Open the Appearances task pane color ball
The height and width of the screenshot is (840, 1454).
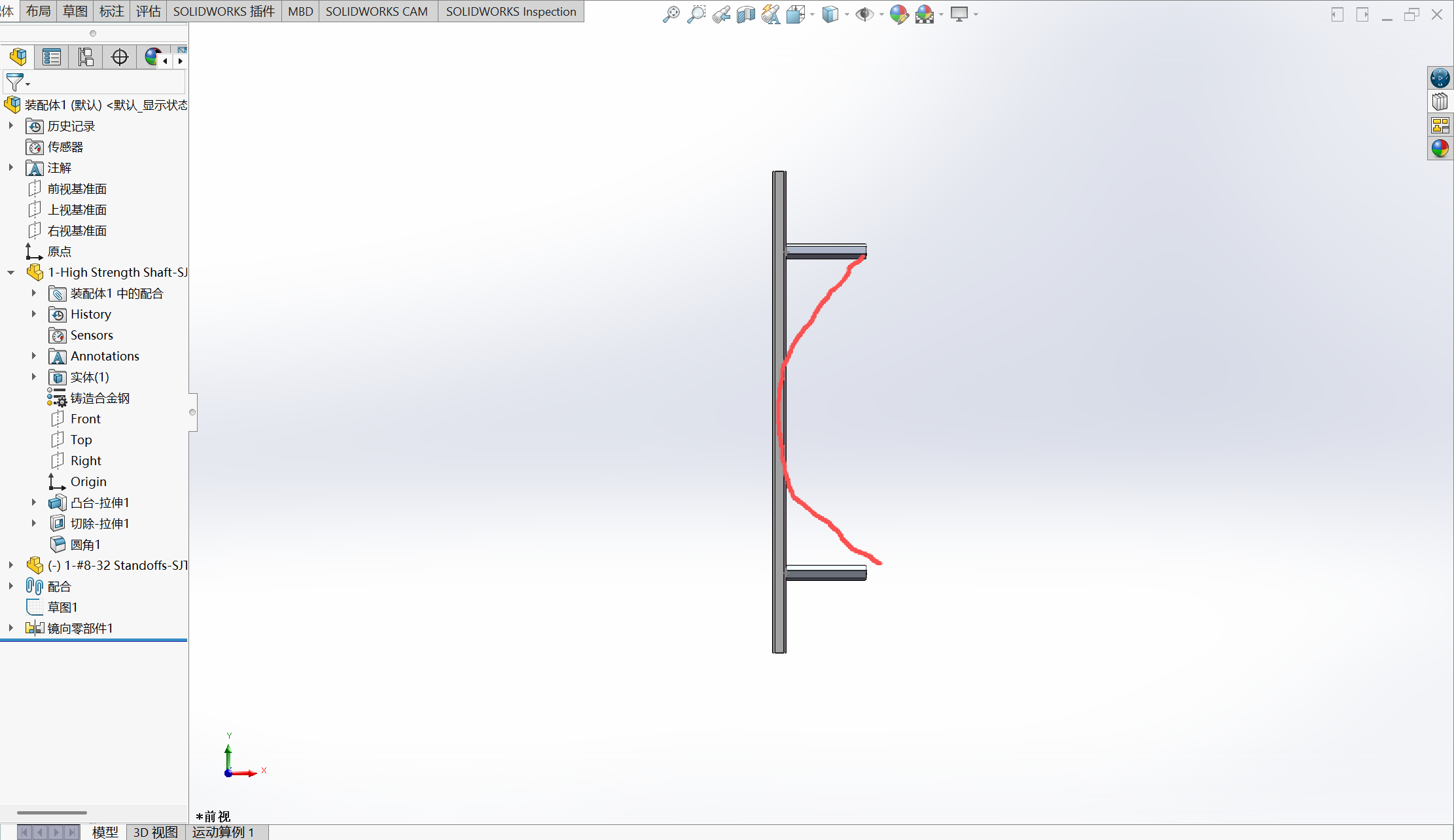click(1440, 149)
